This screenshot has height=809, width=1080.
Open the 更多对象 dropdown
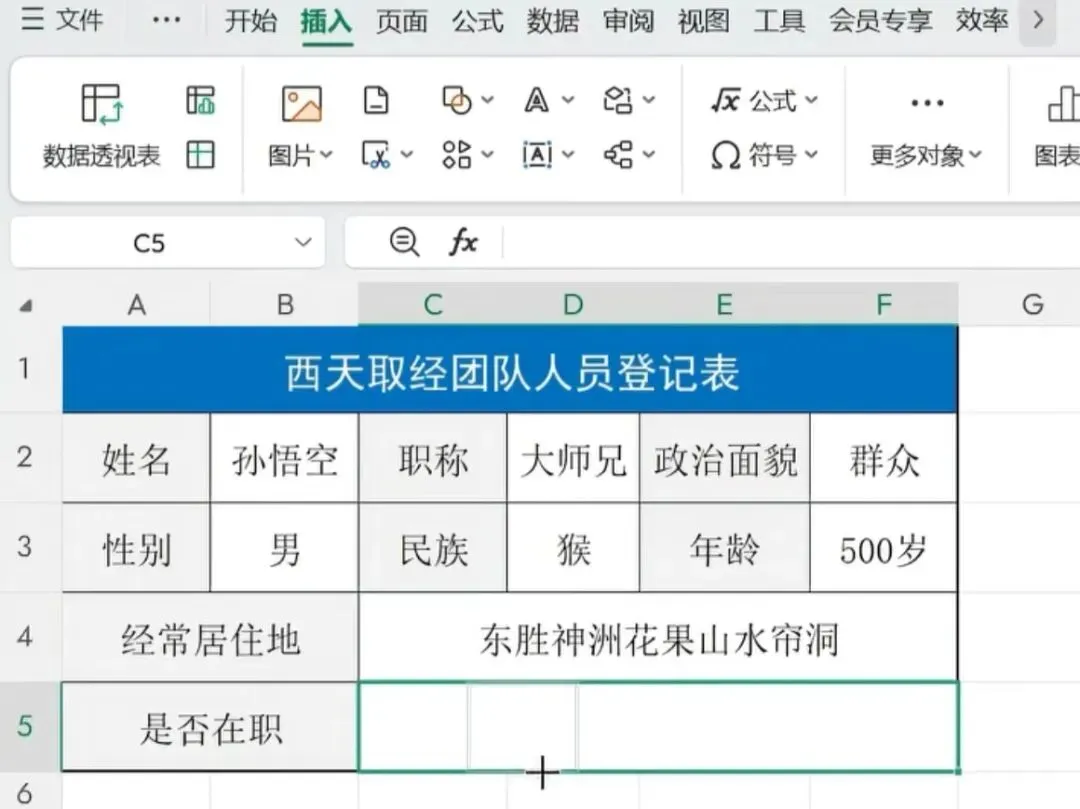point(926,156)
